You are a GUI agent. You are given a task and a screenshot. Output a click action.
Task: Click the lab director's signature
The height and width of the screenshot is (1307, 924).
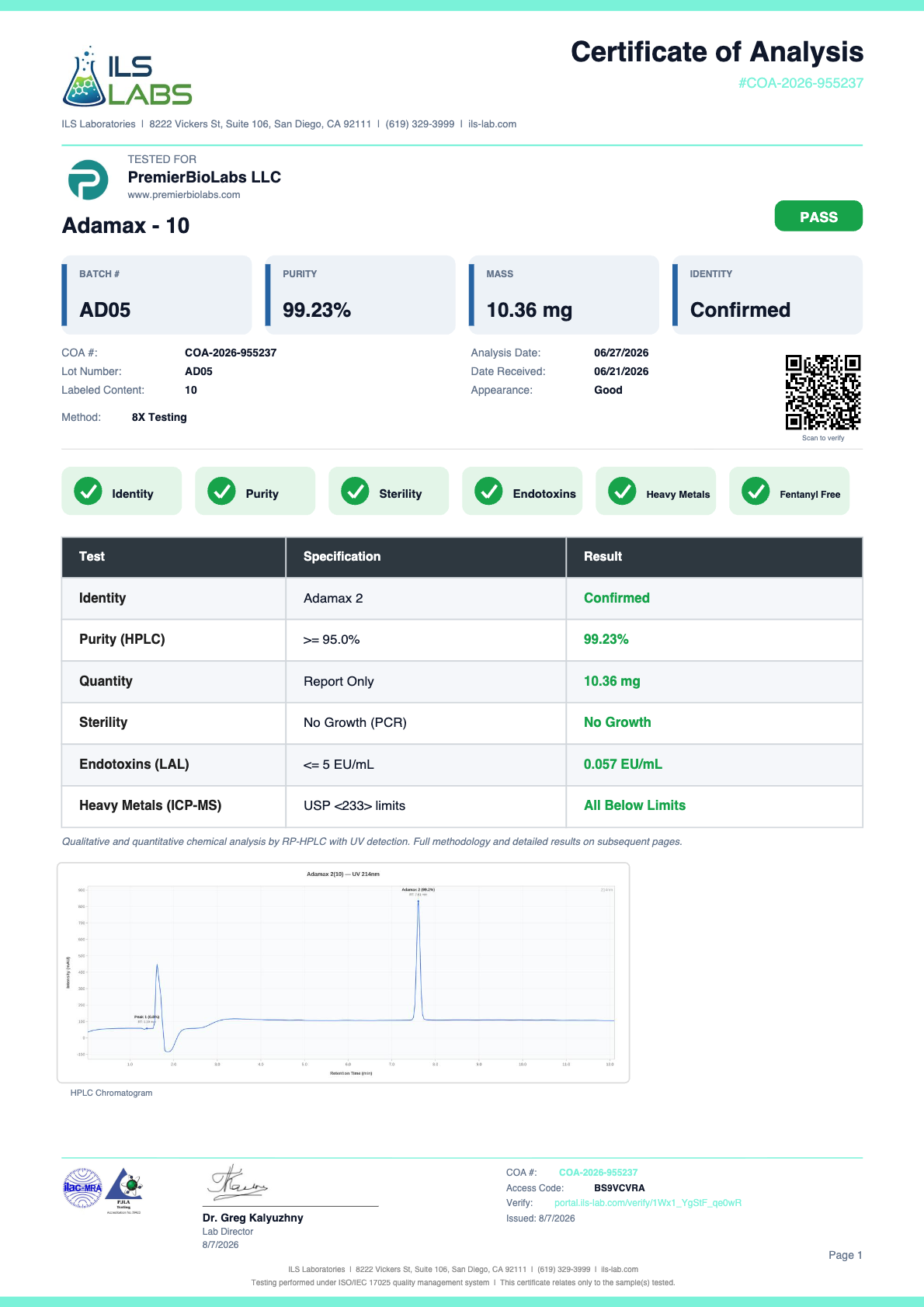pyautogui.click(x=237, y=1182)
